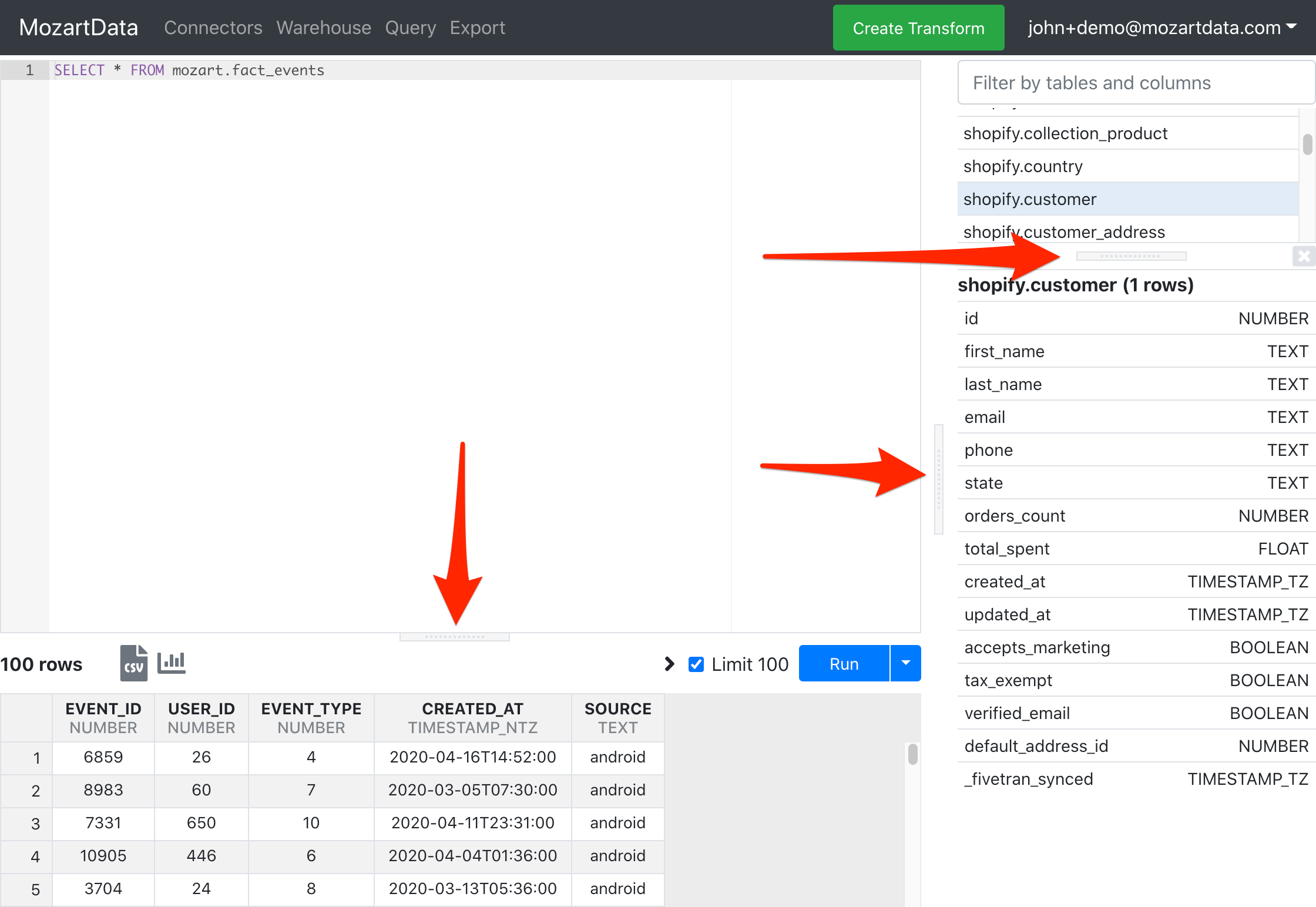Grab the divider handle above shopify.customer details
1316x907 pixels.
pyautogui.click(x=1131, y=256)
